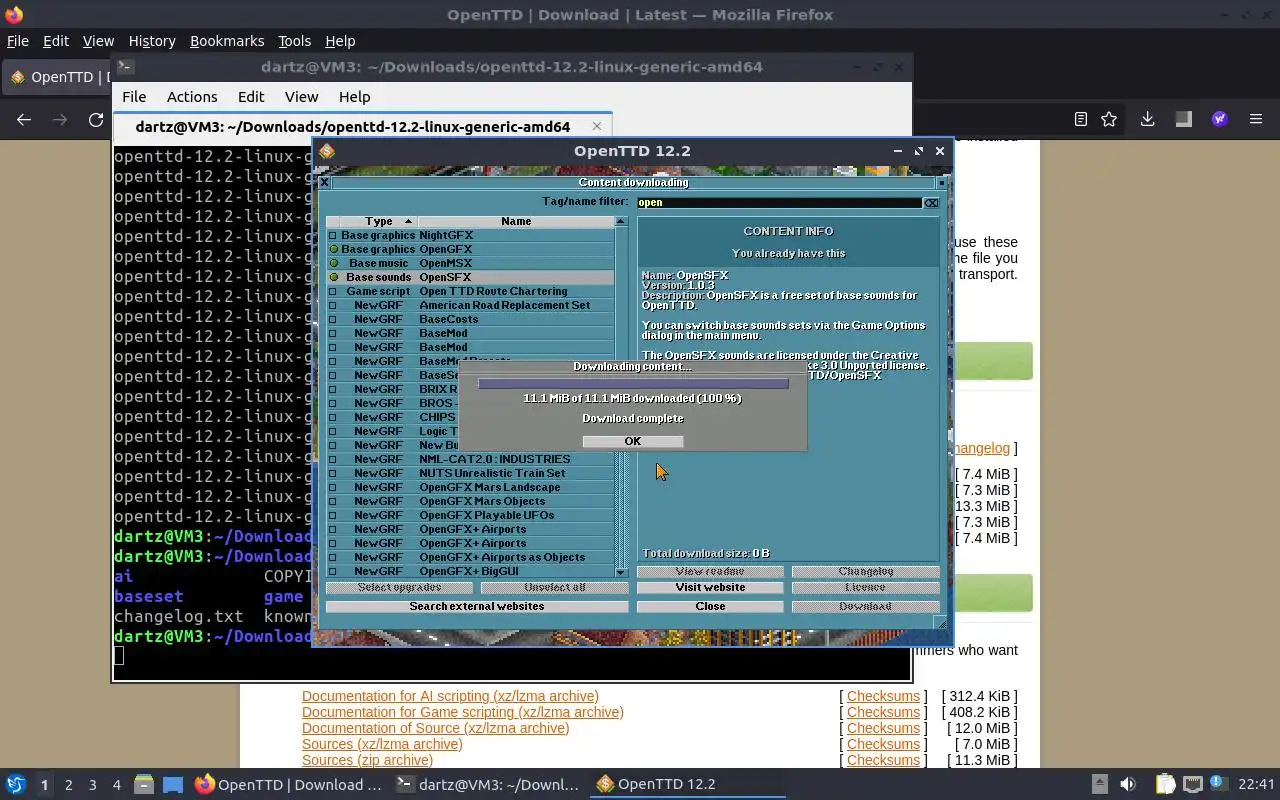This screenshot has width=1280, height=800.
Task: Open the terminal View menu
Action: pyautogui.click(x=301, y=97)
